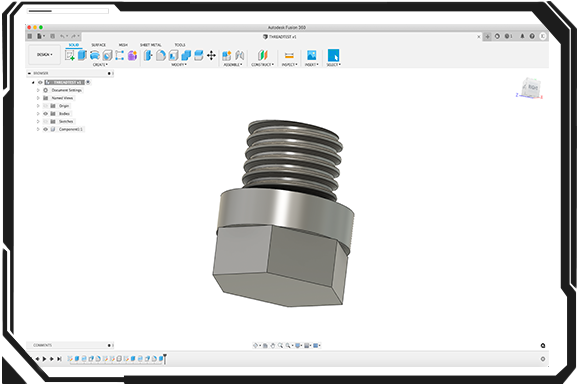Expand the Named Views node
This screenshot has height=385, width=577.
pyautogui.click(x=38, y=98)
